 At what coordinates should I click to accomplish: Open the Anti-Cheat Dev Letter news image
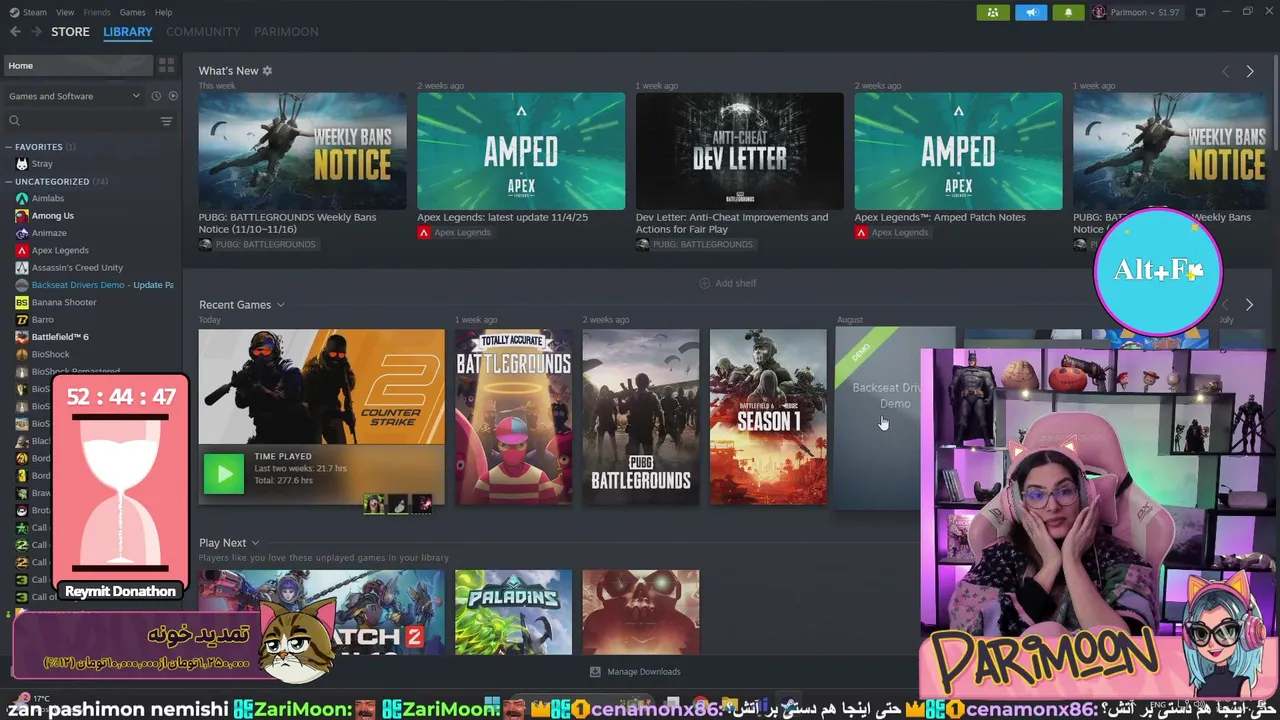pos(739,151)
